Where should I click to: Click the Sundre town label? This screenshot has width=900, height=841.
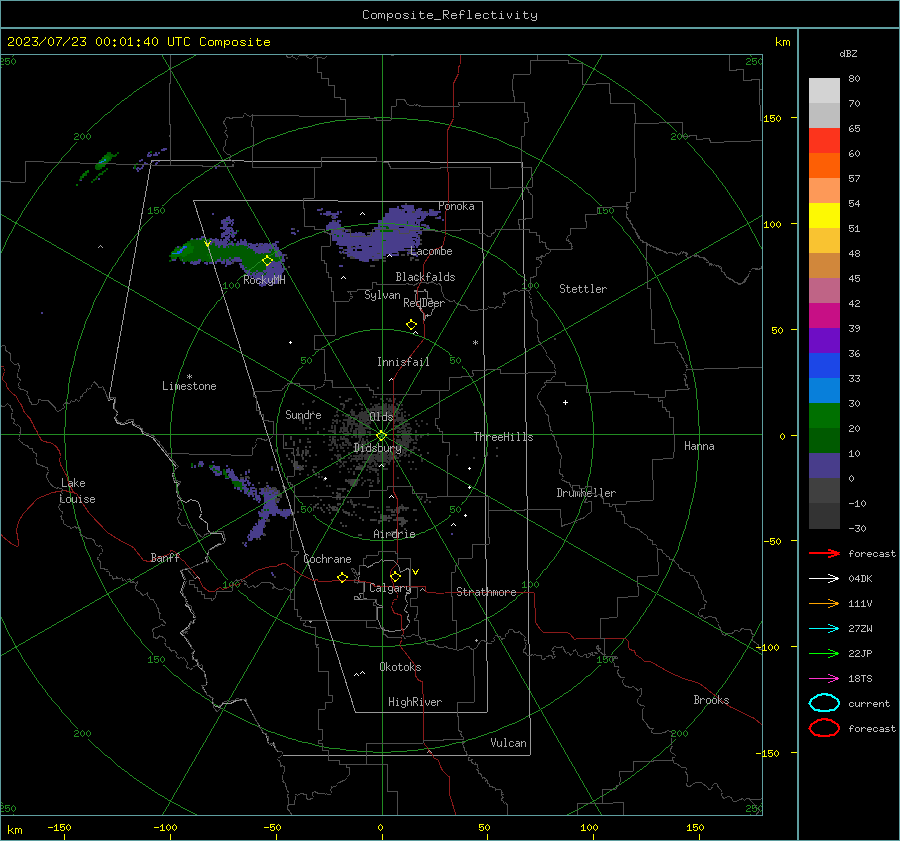click(x=303, y=414)
